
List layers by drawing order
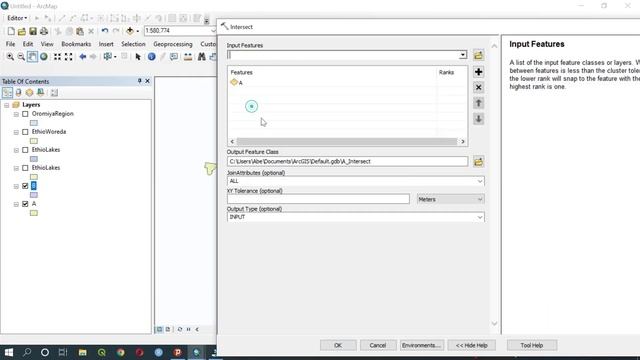pos(7,93)
